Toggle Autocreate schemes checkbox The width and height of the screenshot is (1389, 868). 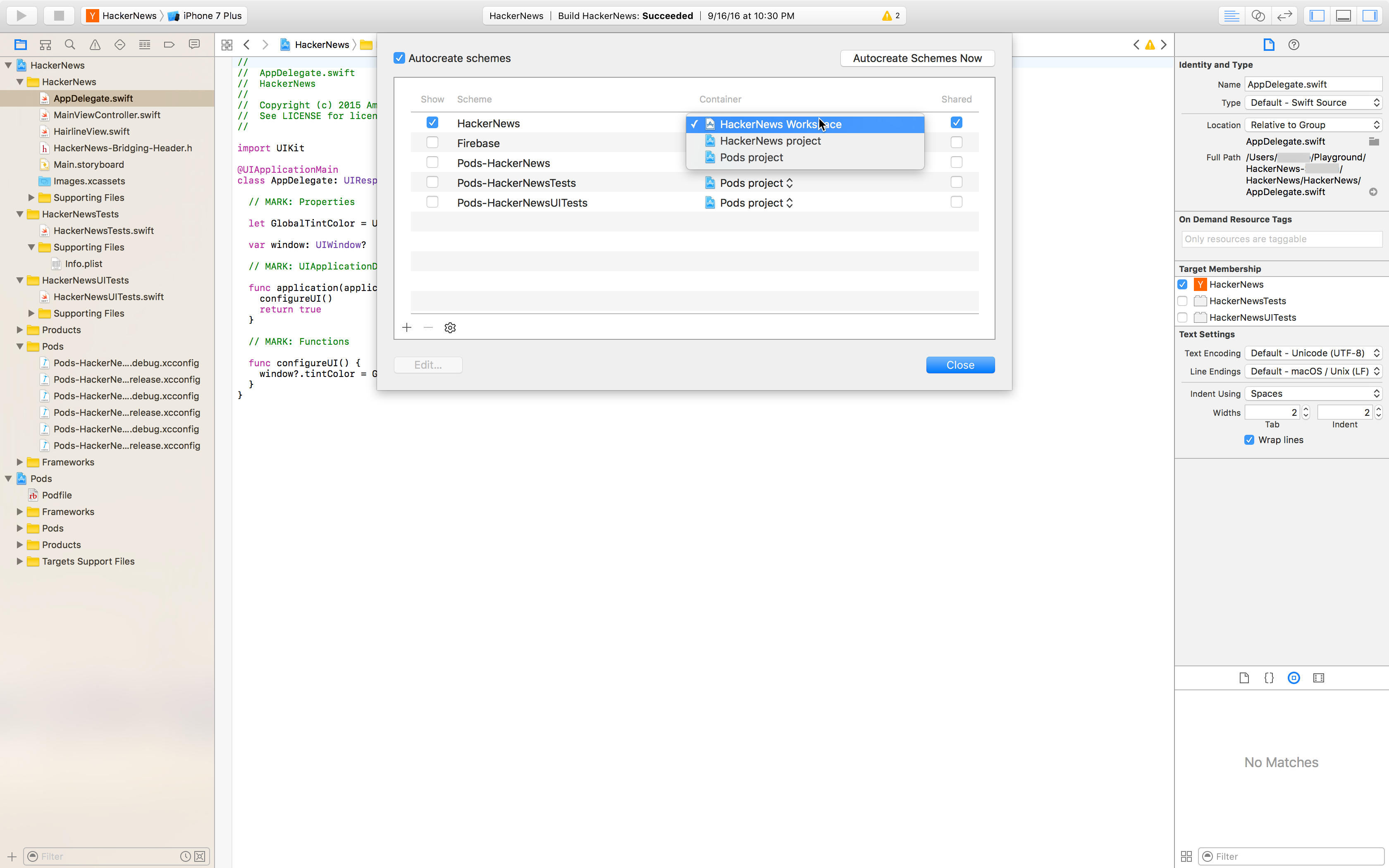pyautogui.click(x=399, y=58)
